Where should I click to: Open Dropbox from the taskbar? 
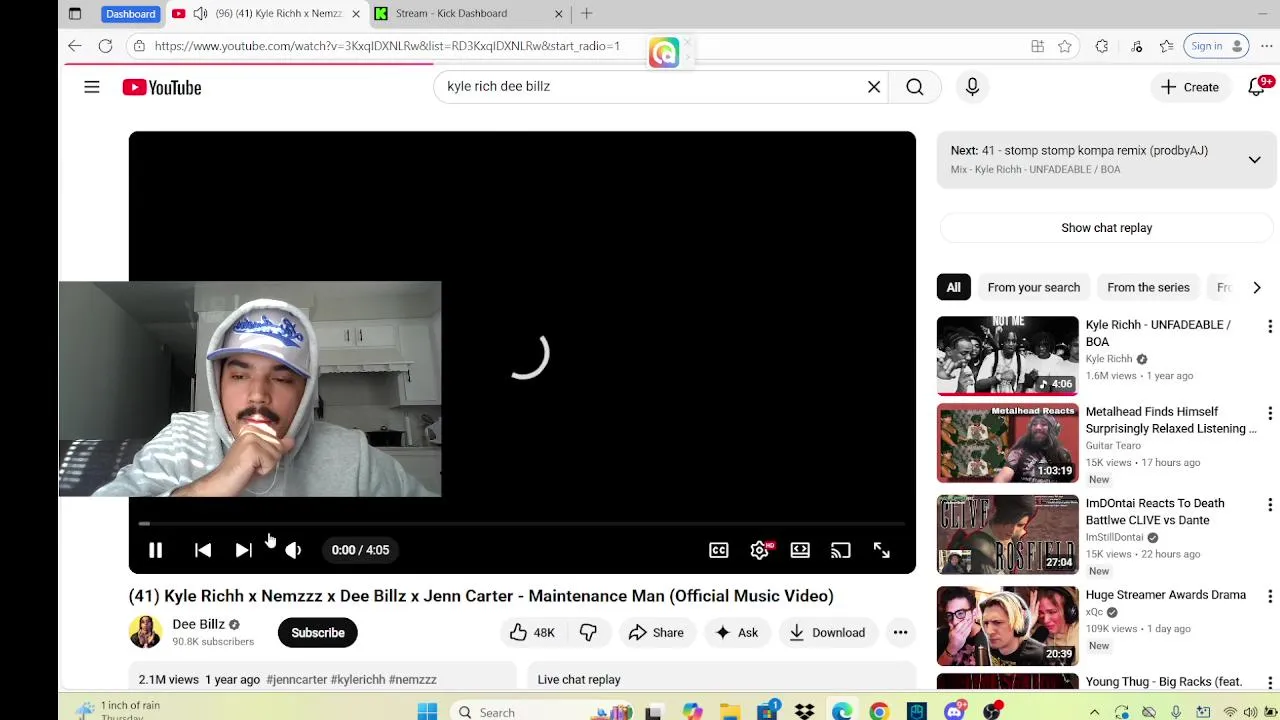[804, 712]
